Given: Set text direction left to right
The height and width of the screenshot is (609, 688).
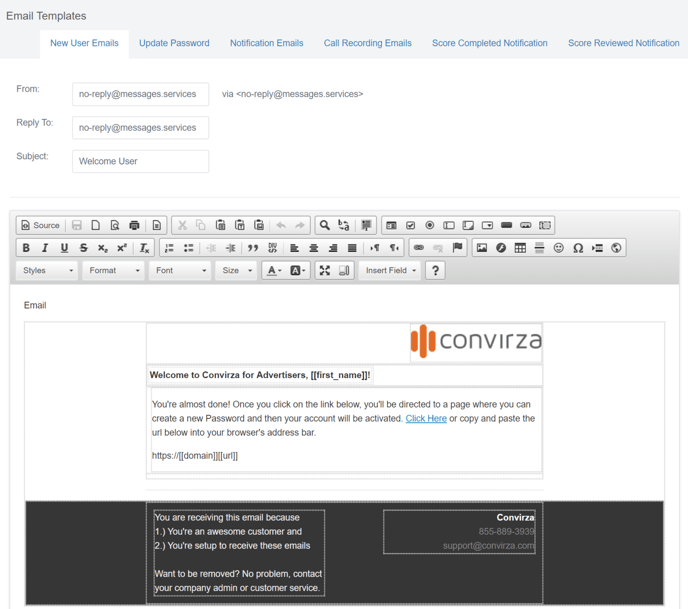Looking at the screenshot, I should (x=375, y=248).
